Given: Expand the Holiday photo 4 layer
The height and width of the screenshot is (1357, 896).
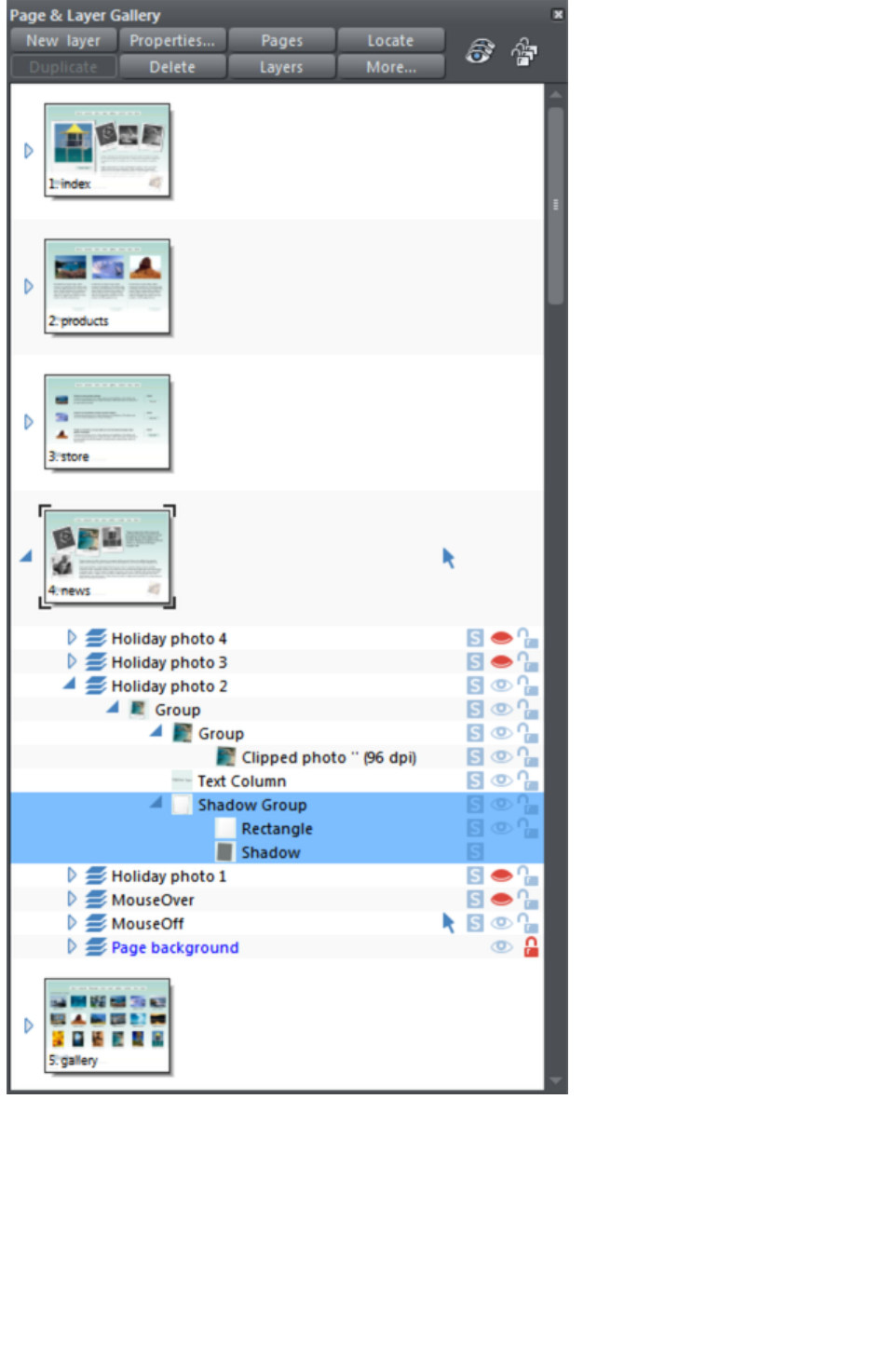Looking at the screenshot, I should 72,638.
